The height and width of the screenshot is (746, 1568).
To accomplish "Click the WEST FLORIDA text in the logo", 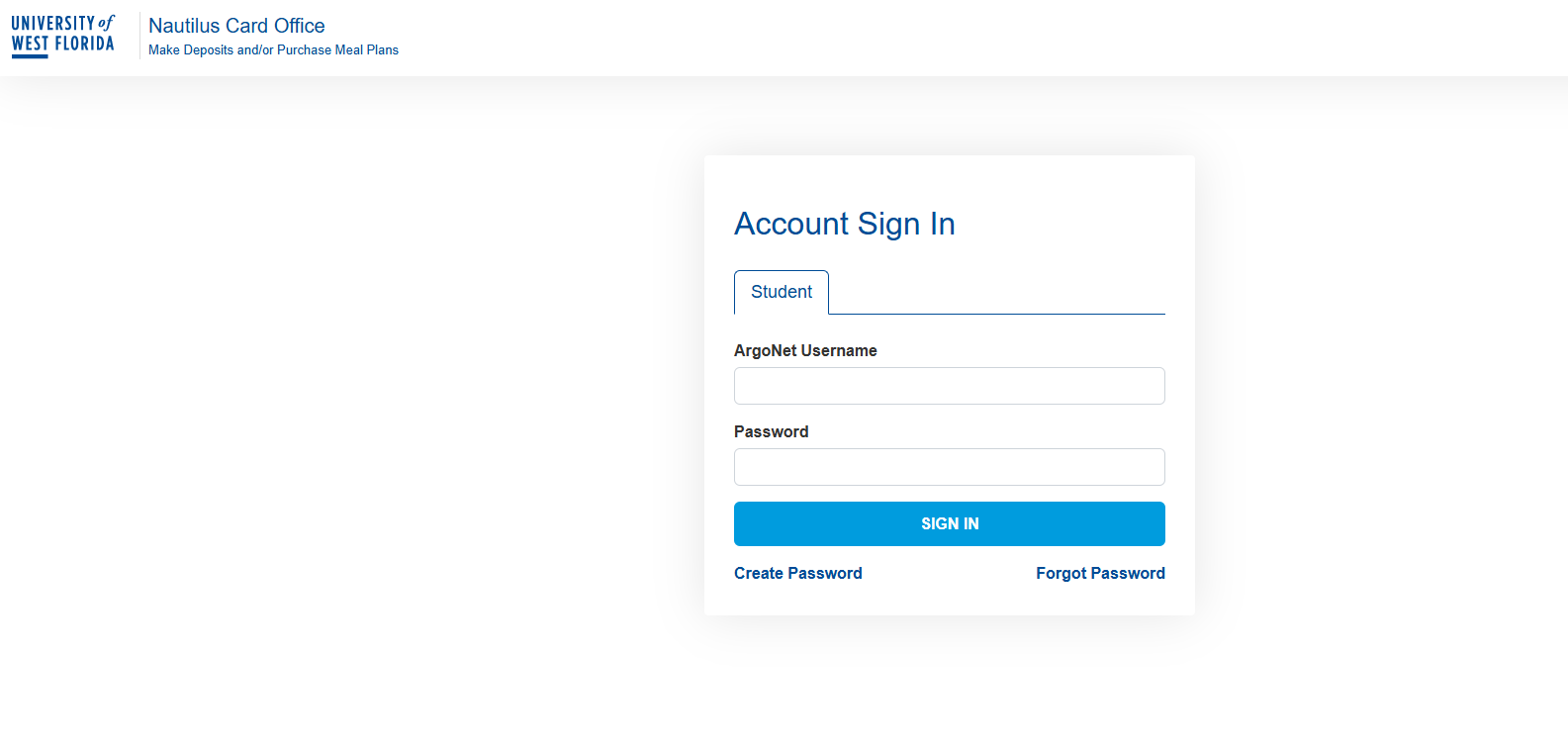I will click(x=62, y=44).
